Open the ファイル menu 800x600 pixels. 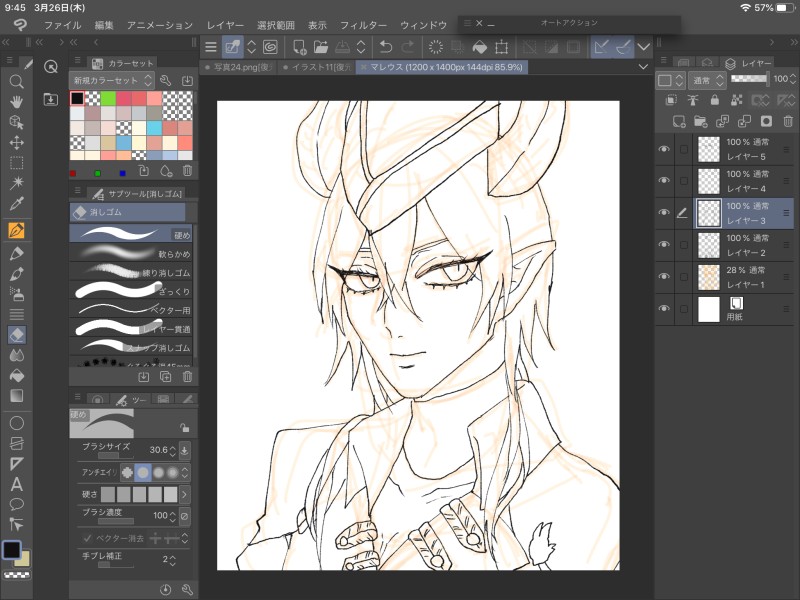coord(62,25)
